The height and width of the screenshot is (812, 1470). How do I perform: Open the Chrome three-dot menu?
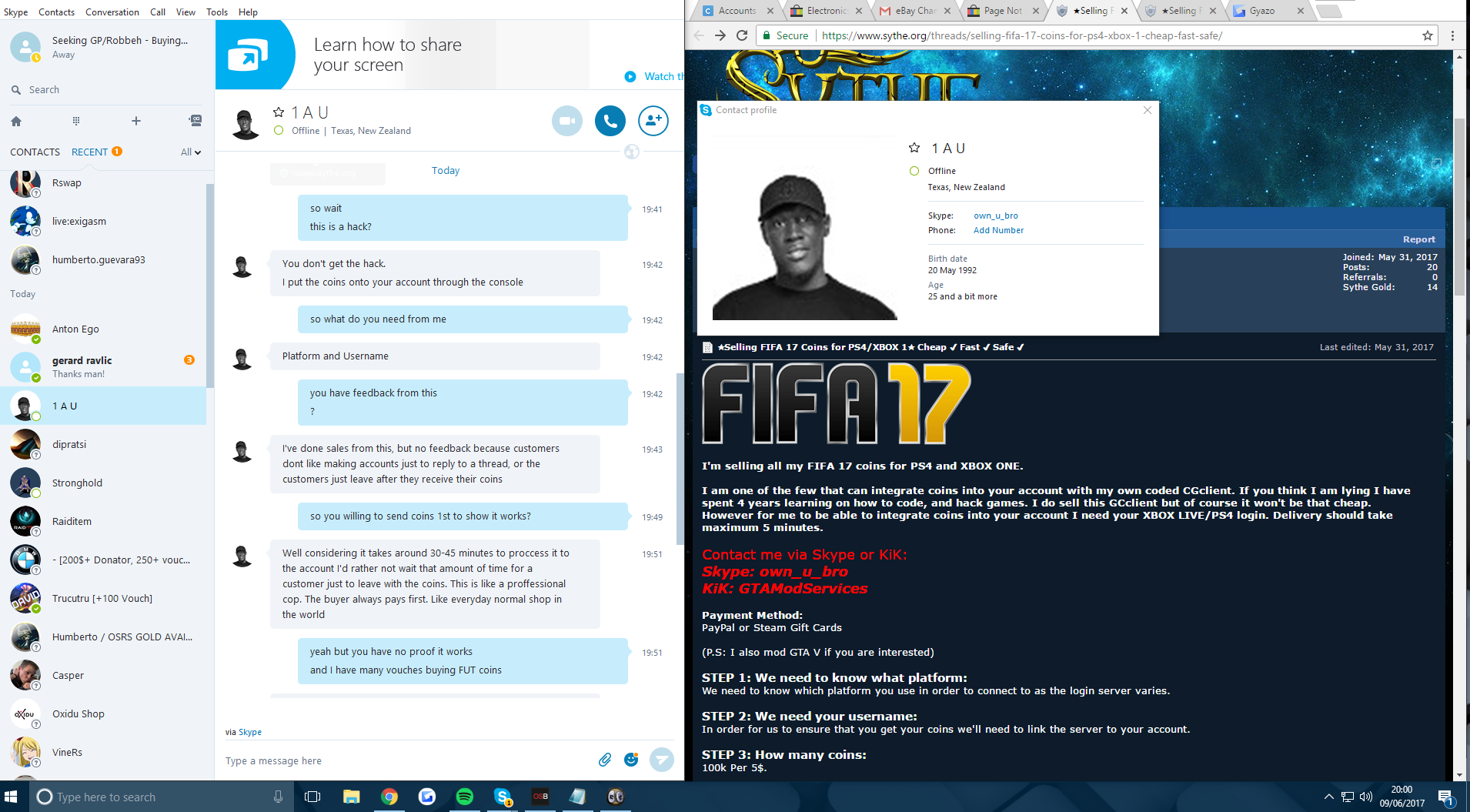tap(1452, 35)
